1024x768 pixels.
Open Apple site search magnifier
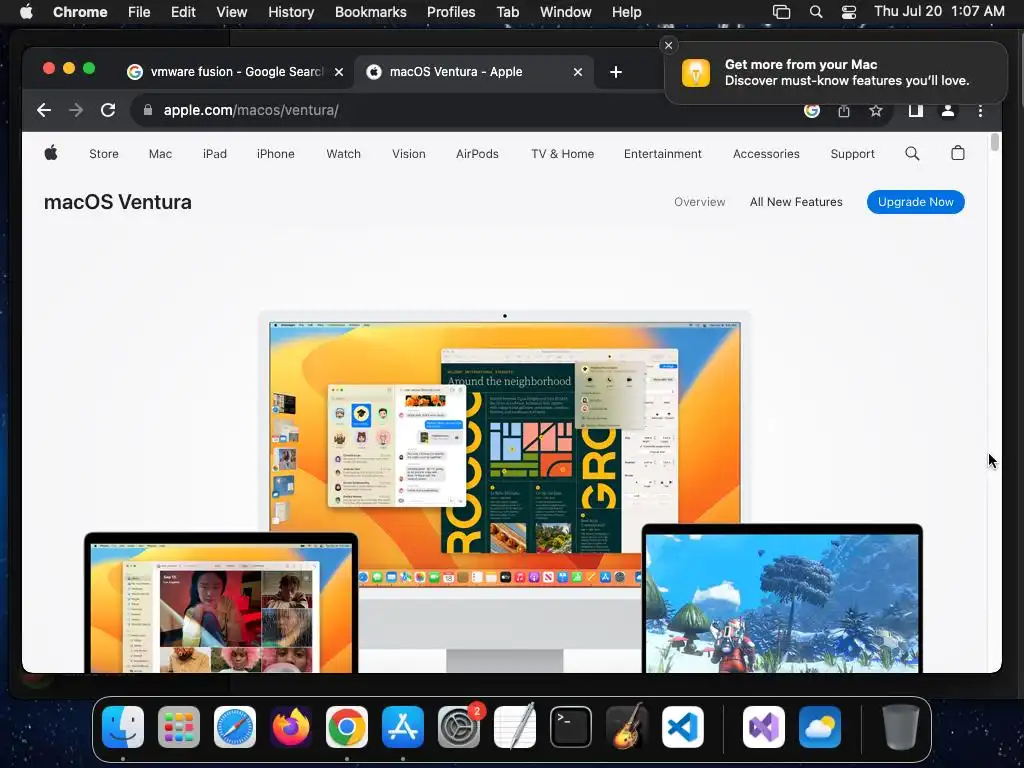[x=912, y=153]
